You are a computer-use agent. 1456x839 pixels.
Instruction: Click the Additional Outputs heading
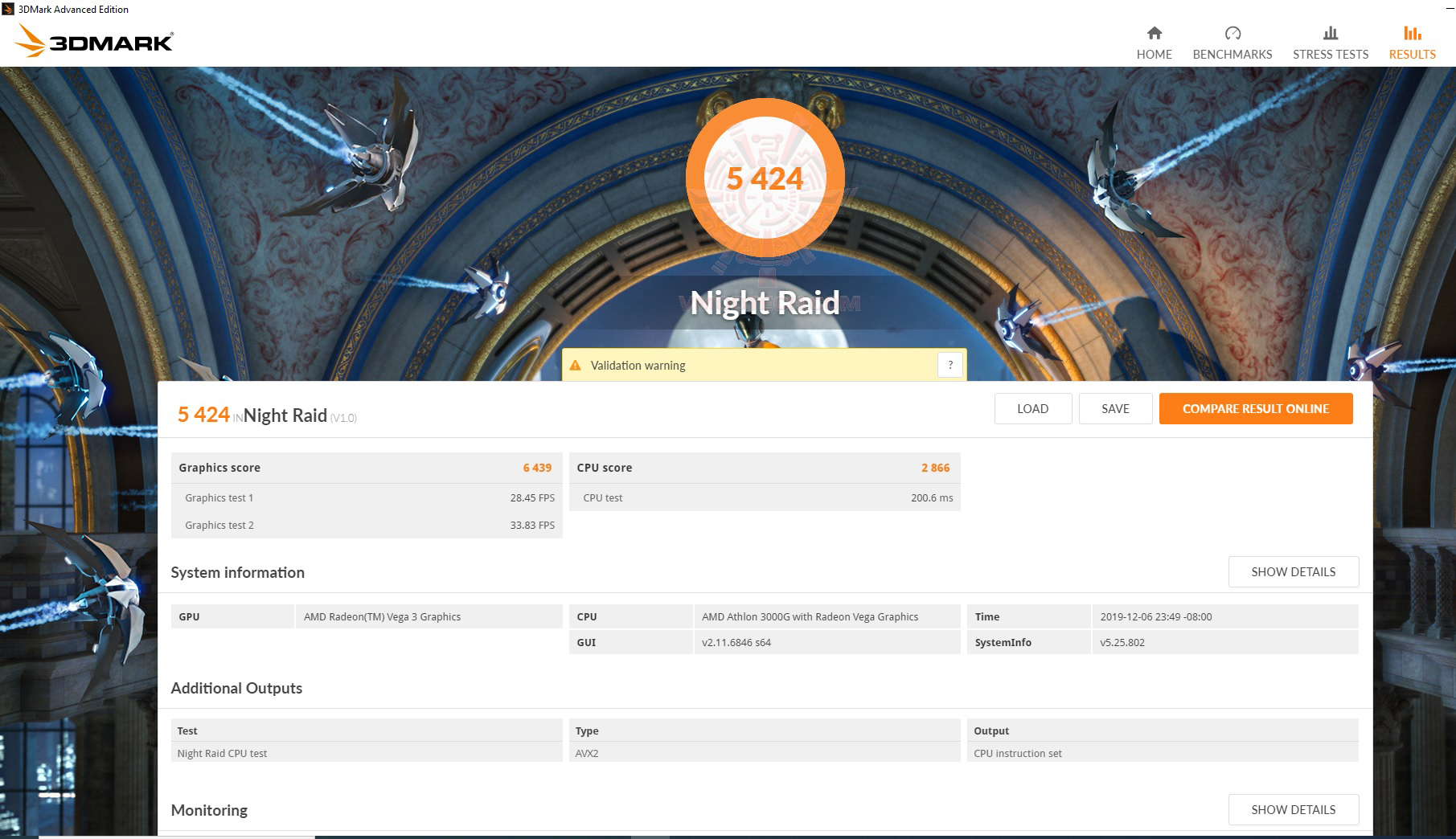(236, 688)
